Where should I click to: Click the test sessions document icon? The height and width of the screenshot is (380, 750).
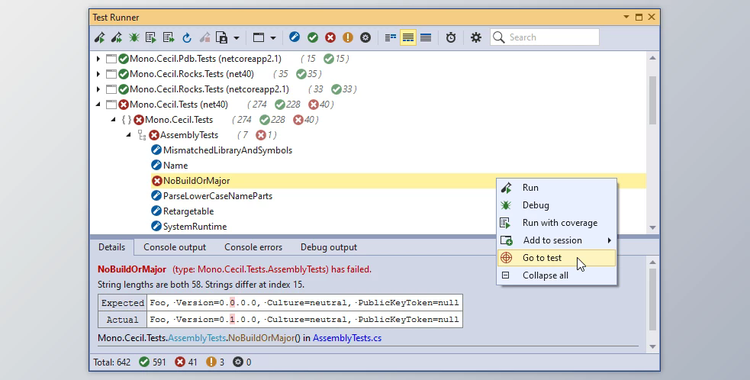tap(221, 37)
